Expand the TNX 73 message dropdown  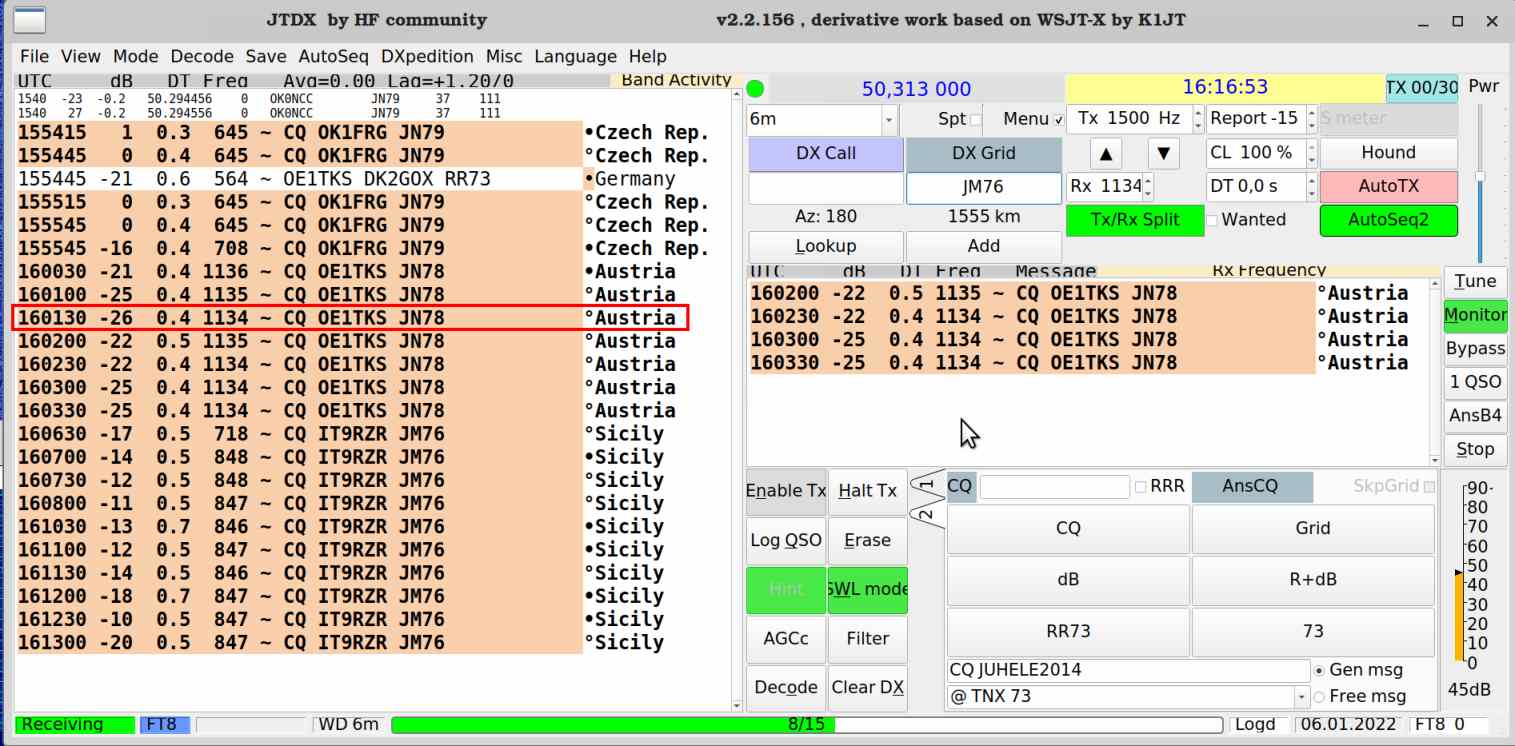point(1301,696)
